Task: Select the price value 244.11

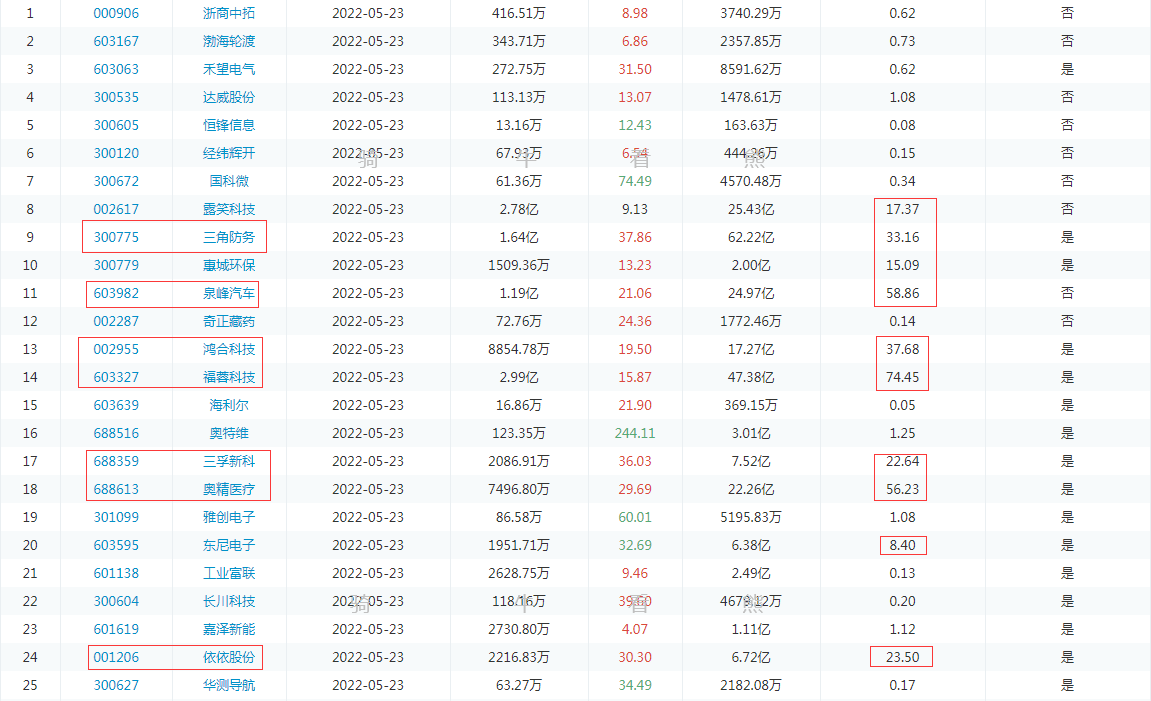Action: 635,433
